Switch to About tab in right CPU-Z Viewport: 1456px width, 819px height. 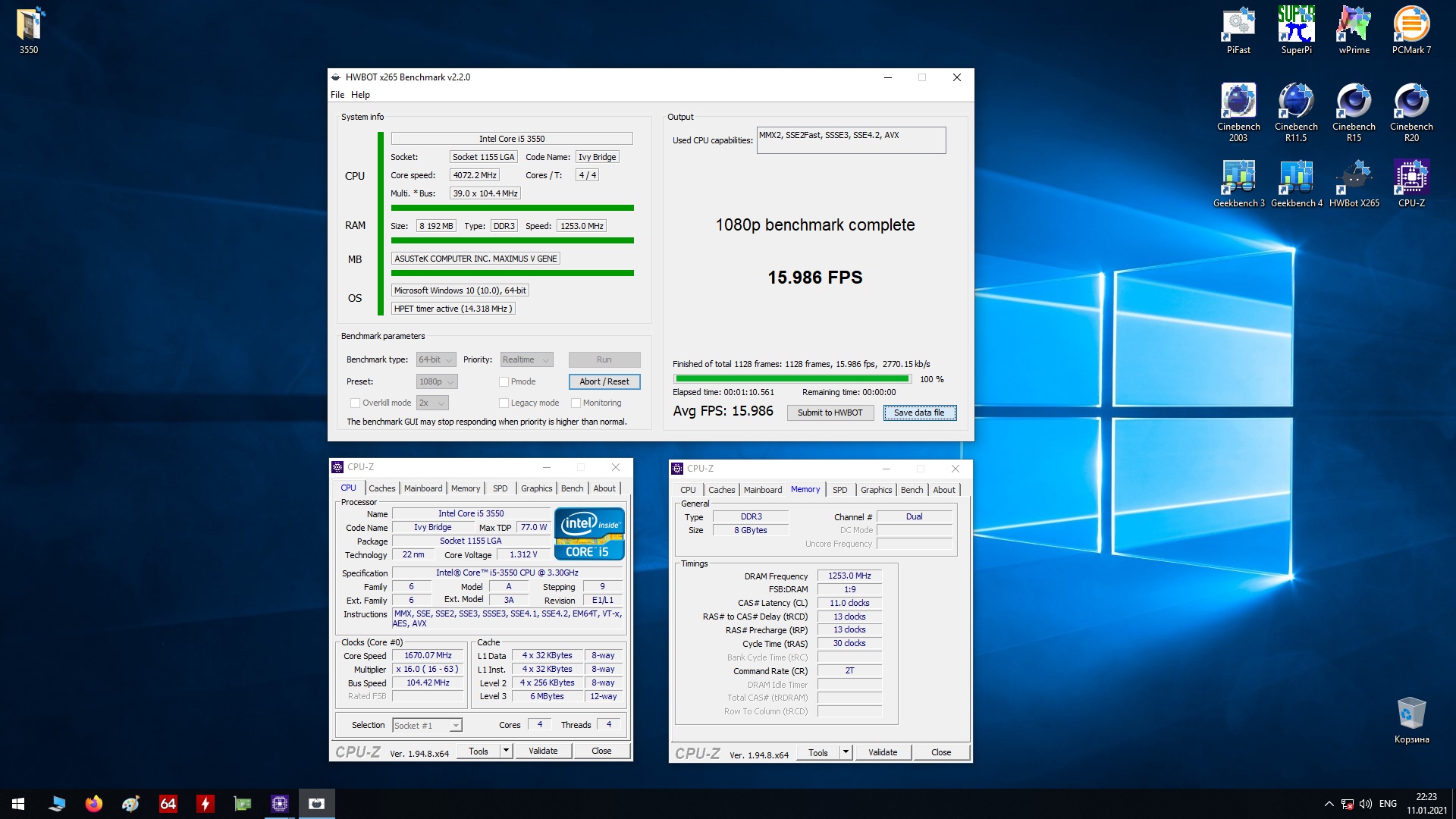tap(944, 490)
